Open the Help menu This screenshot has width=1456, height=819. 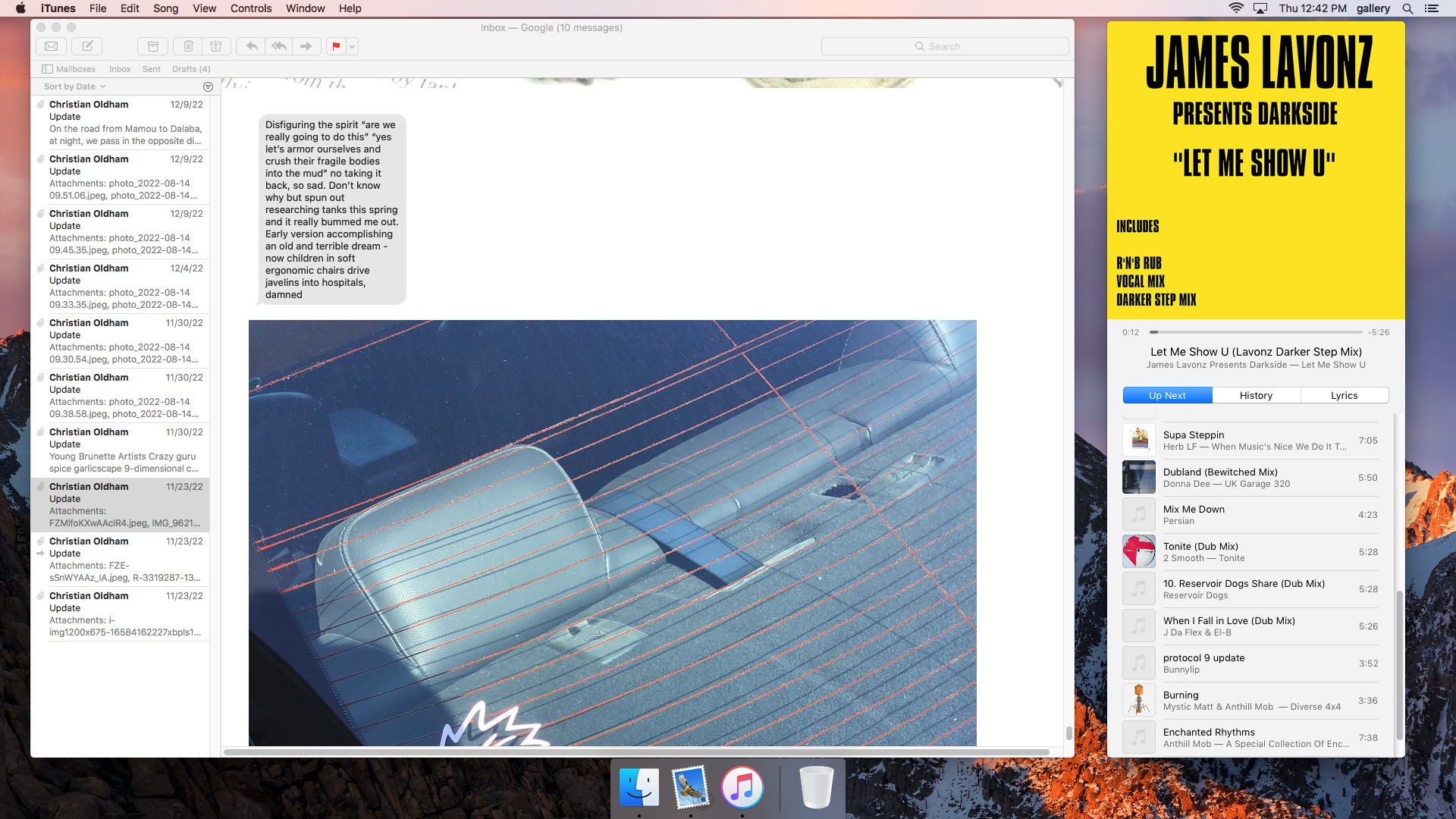pyautogui.click(x=350, y=8)
